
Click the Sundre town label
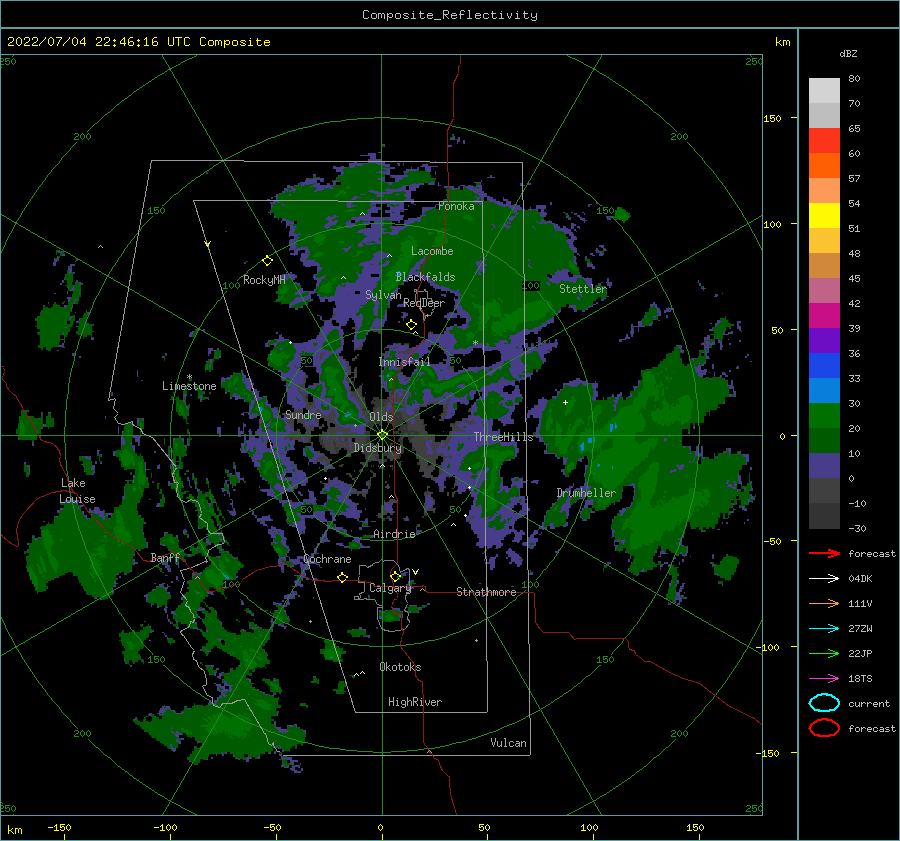point(303,414)
